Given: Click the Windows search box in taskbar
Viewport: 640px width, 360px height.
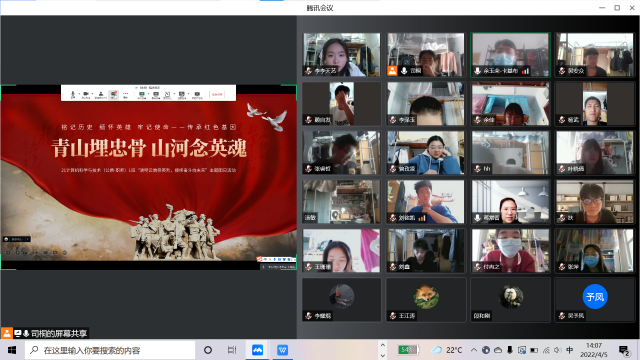Looking at the screenshot, I should click(110, 350).
